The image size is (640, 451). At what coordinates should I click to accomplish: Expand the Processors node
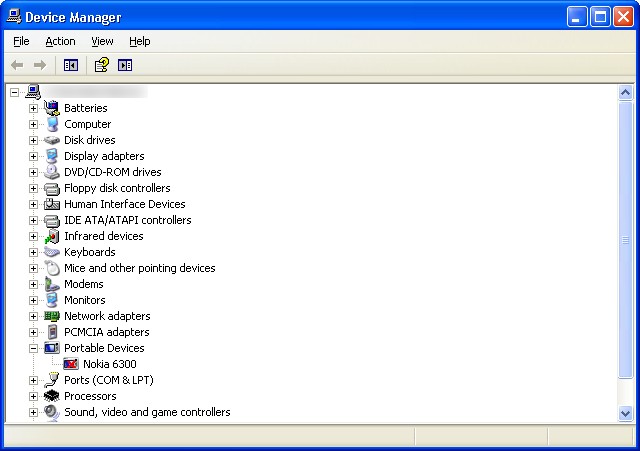pos(33,396)
